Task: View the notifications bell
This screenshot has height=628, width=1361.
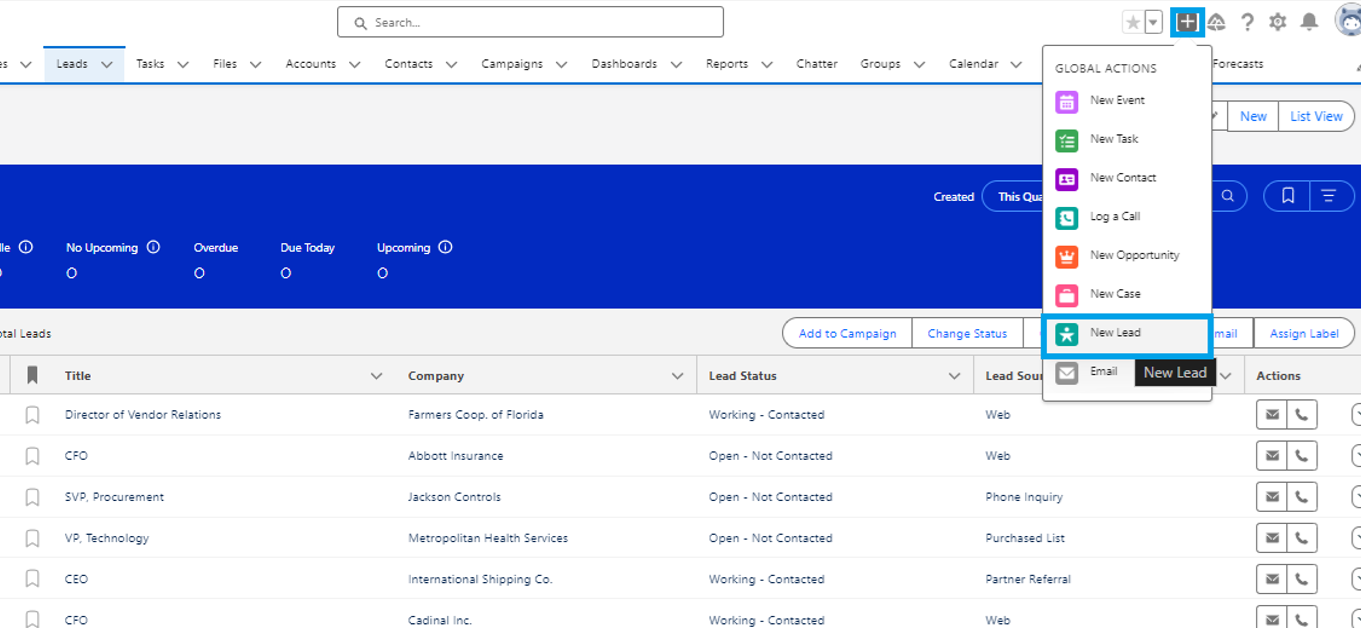Action: [1308, 21]
